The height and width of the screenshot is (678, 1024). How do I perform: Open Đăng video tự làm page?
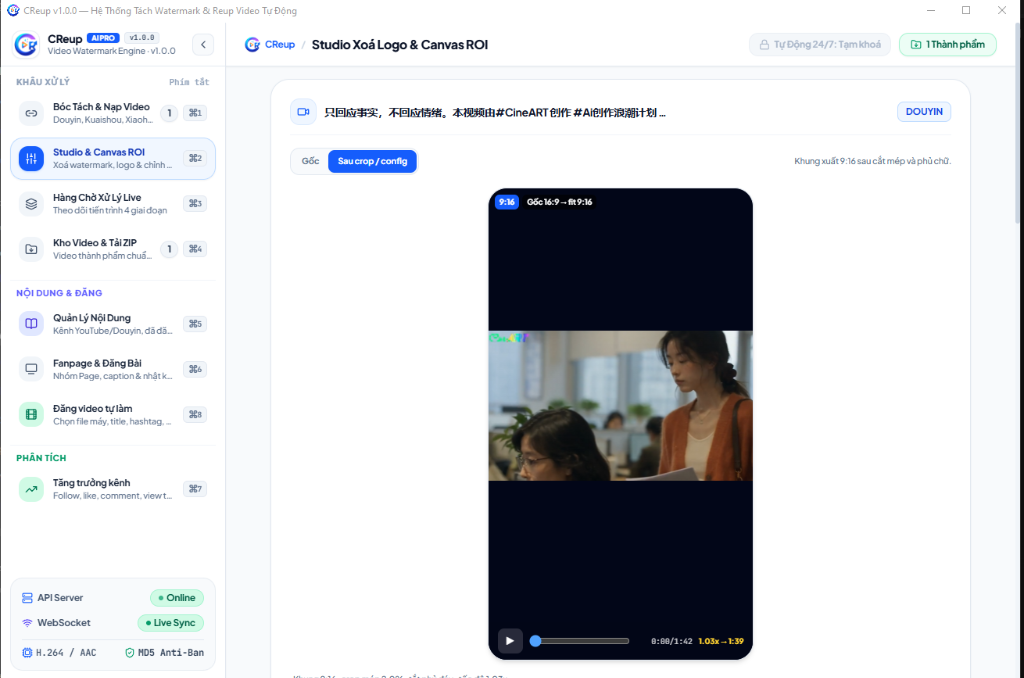[x=112, y=415]
